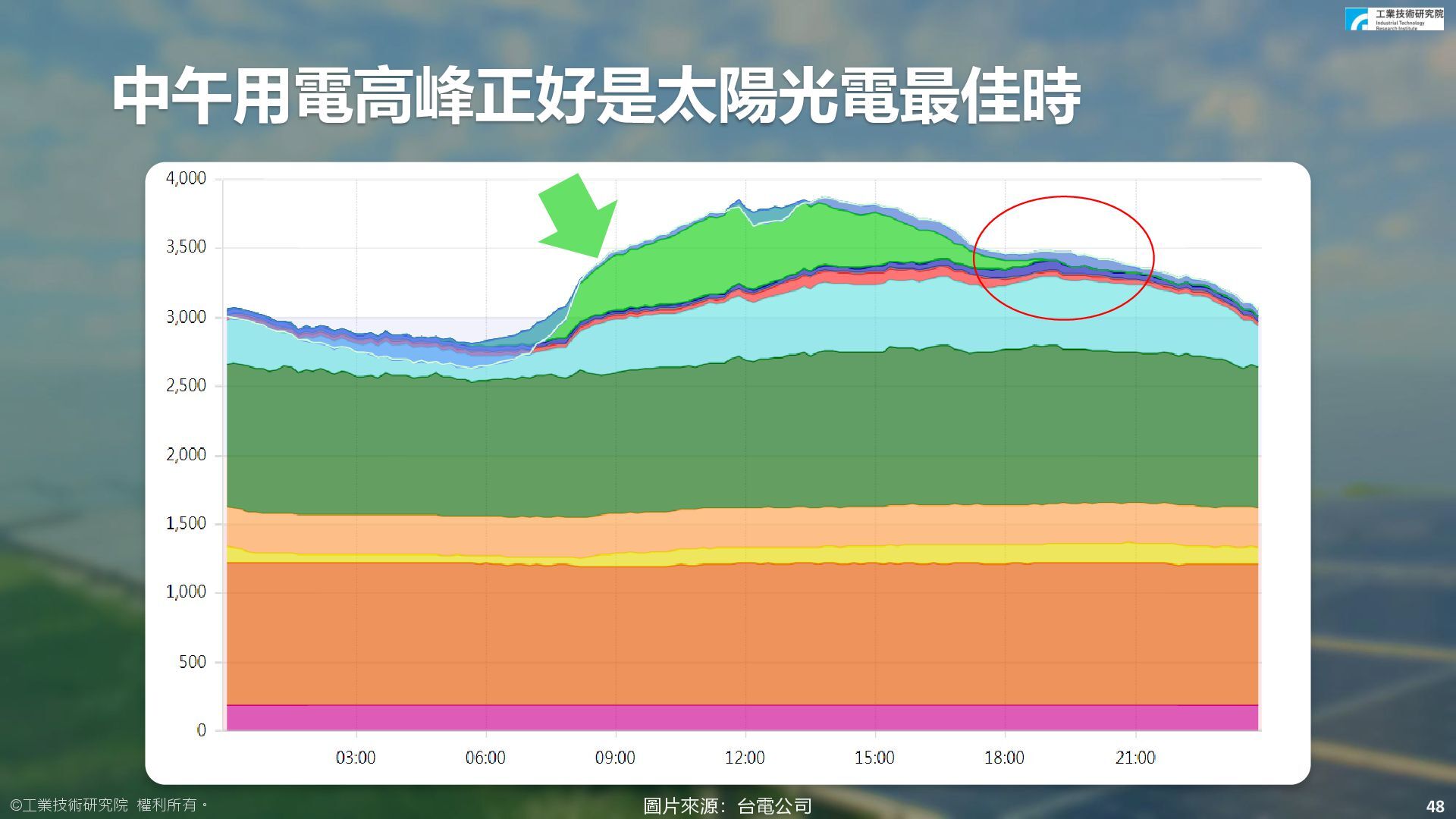Click the 500 y-axis value label
Image resolution: width=1456 pixels, height=819 pixels.
(x=192, y=662)
